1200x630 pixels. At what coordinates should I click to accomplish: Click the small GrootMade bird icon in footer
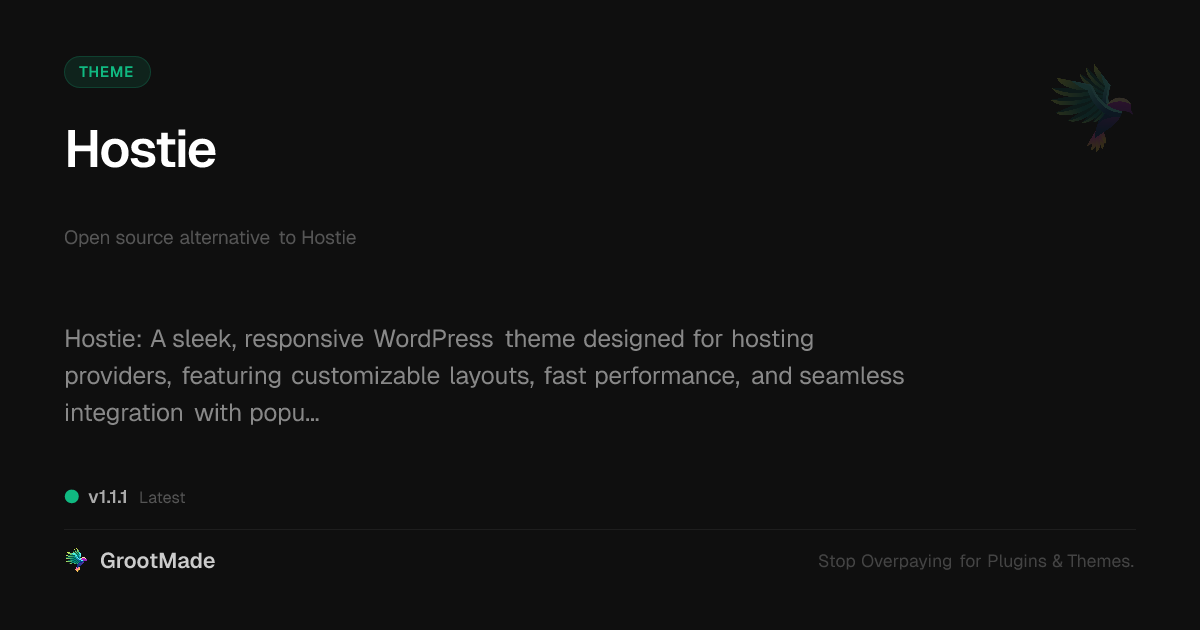(76, 561)
